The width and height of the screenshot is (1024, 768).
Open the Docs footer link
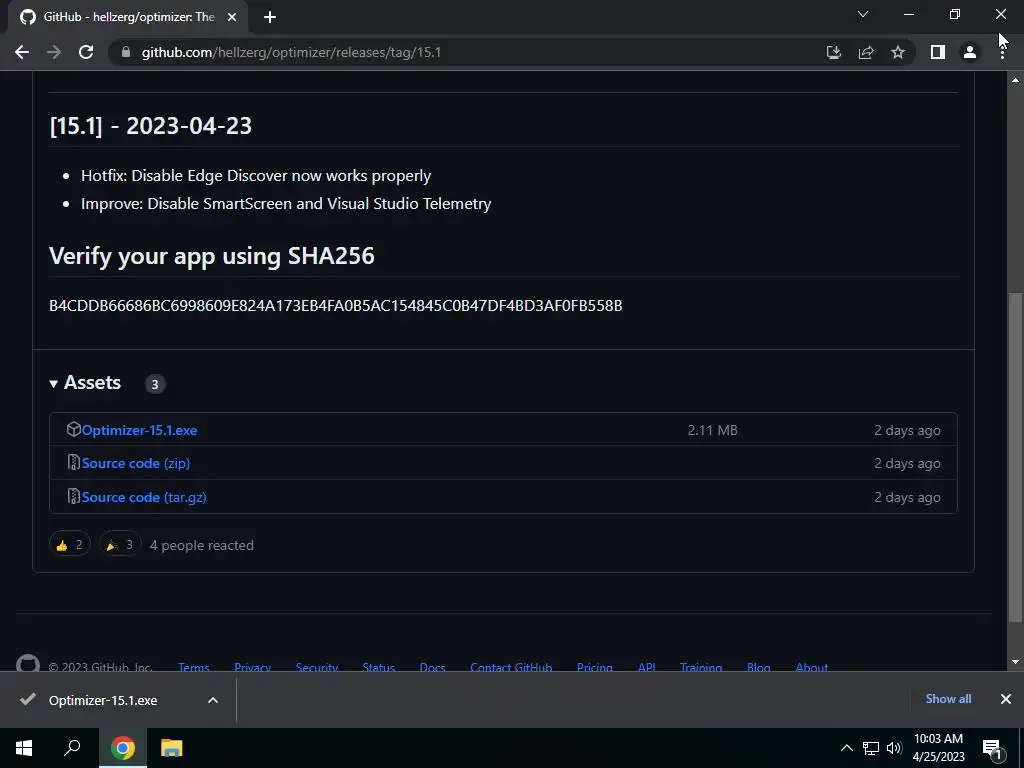point(432,667)
